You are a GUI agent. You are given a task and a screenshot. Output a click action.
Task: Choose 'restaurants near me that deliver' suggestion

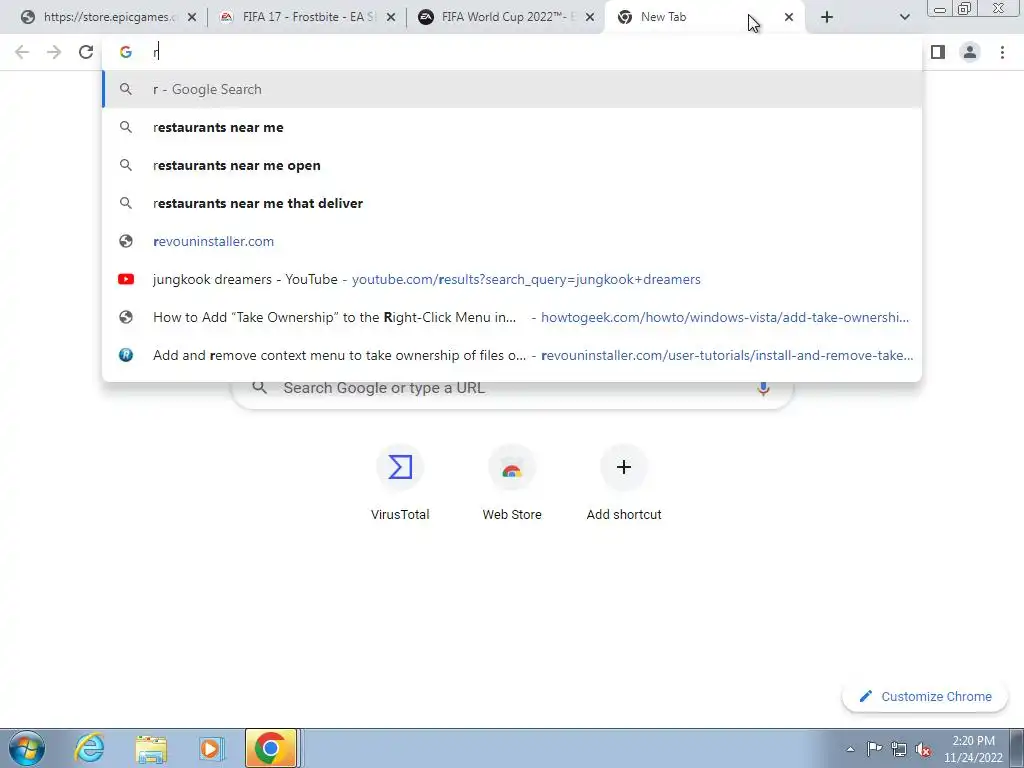[512, 203]
